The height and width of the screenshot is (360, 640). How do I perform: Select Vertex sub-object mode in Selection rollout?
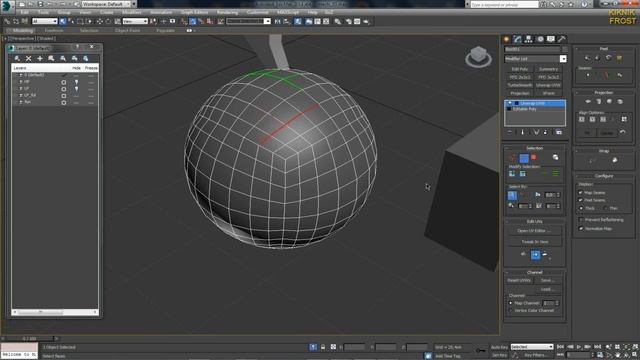tap(513, 158)
